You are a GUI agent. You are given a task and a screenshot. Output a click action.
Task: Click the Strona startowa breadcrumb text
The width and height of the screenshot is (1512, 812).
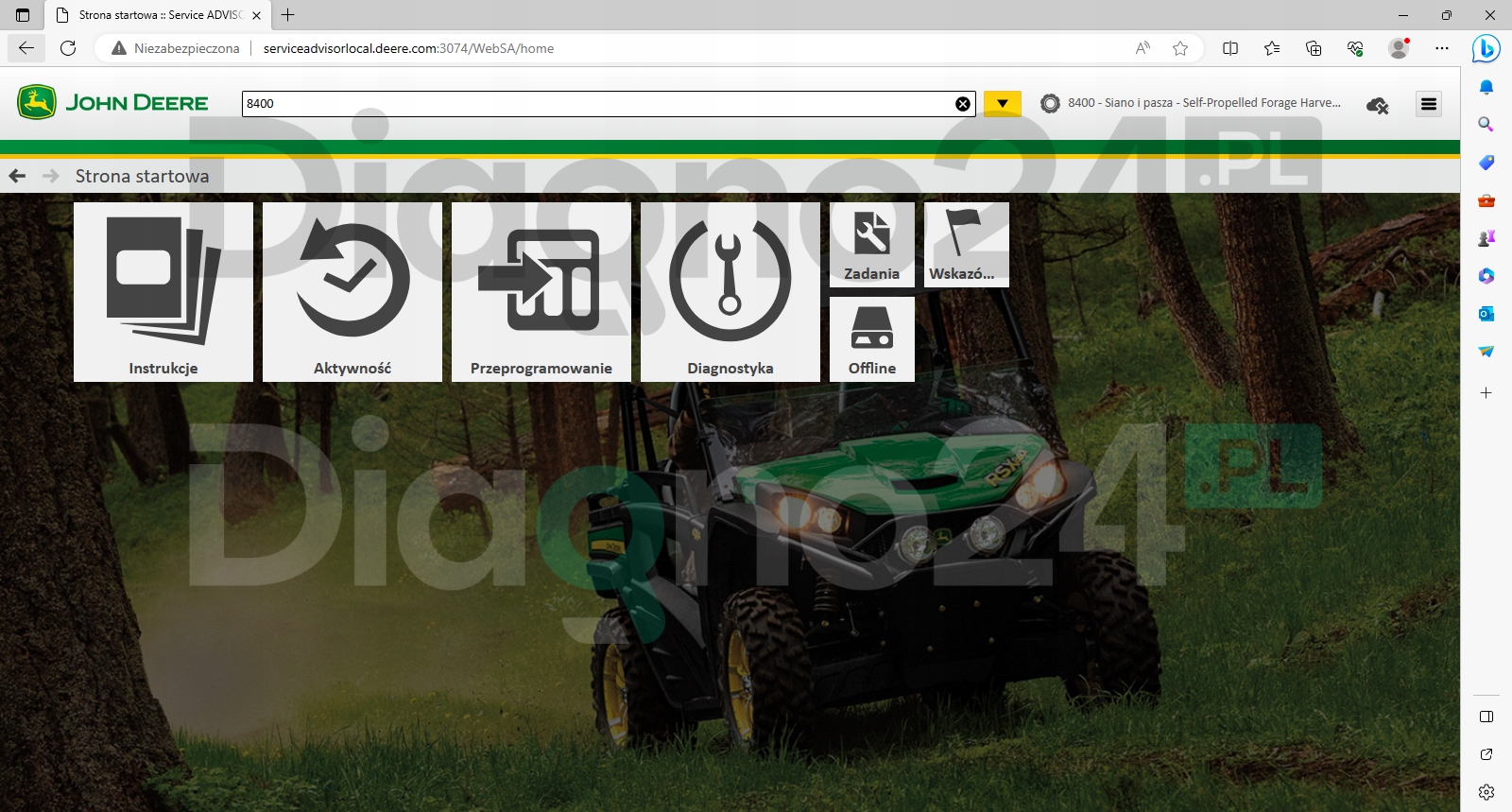point(143,176)
